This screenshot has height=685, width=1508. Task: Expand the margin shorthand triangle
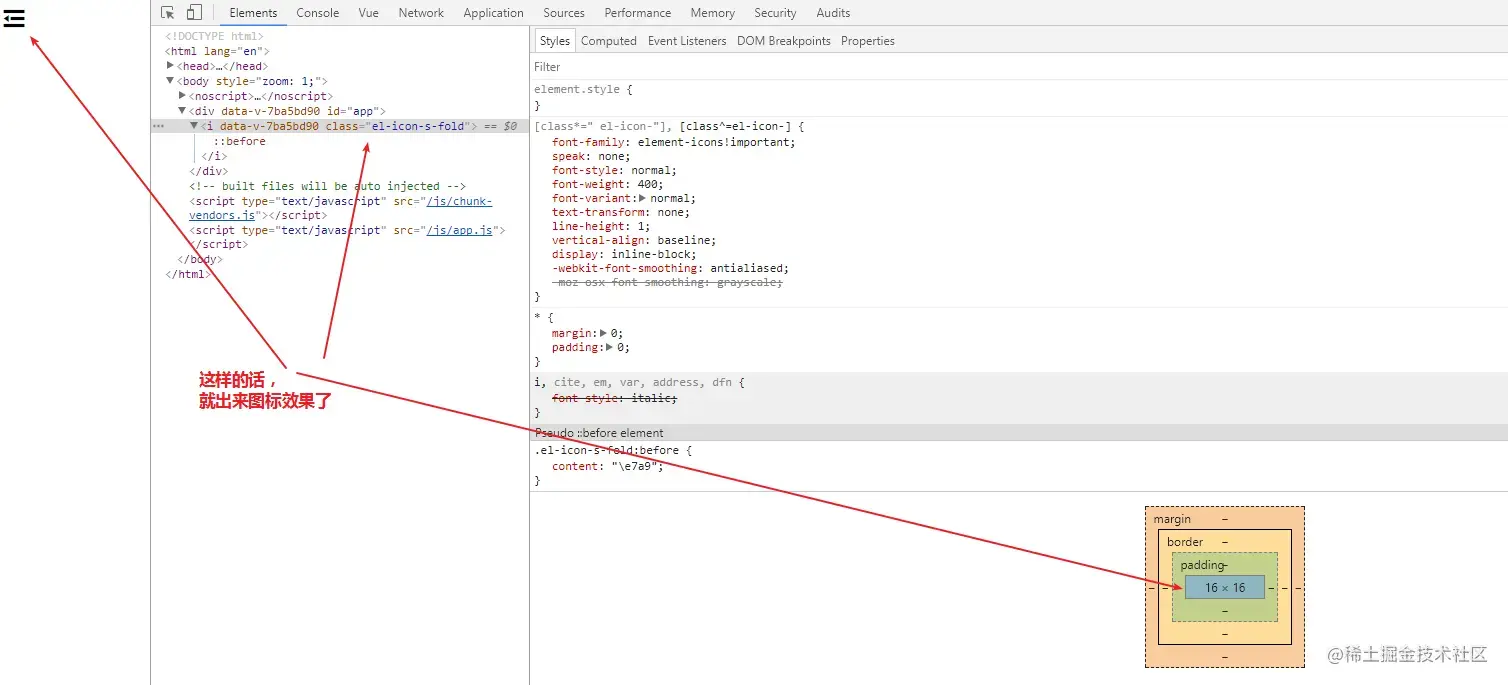[x=604, y=333]
